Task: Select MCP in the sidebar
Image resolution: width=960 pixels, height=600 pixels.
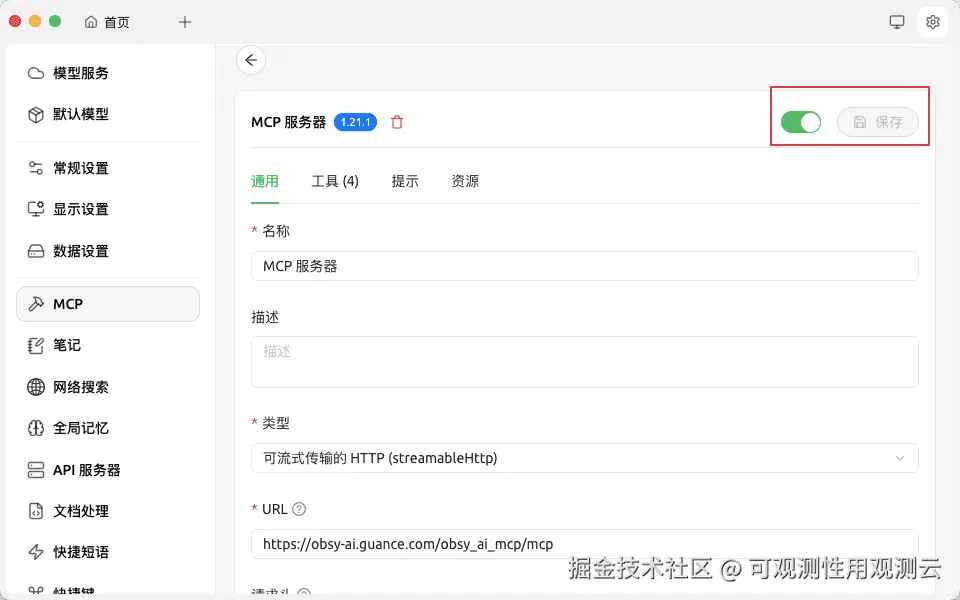Action: coord(108,304)
